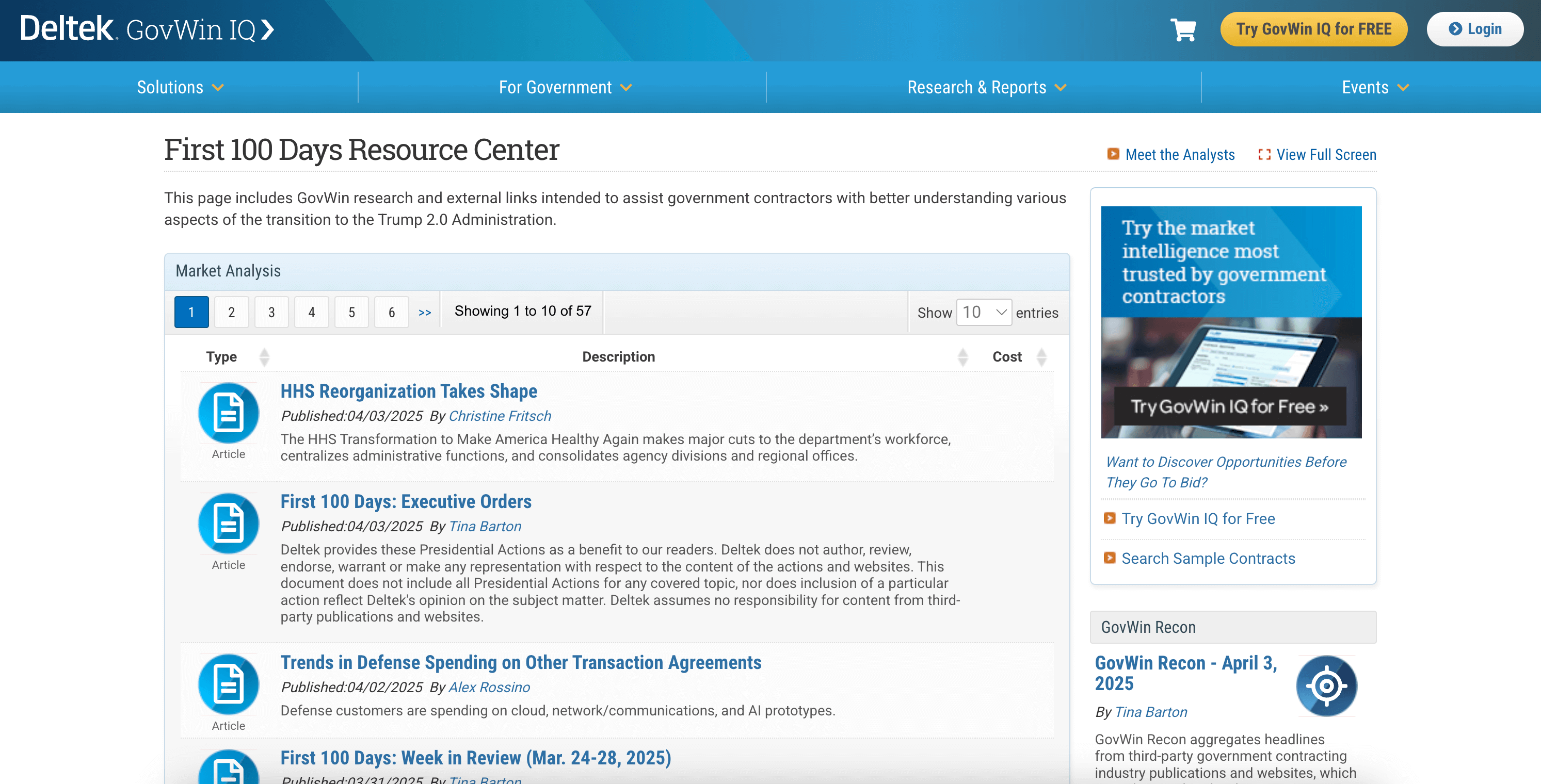Sort the table by Type column arrows
The width and height of the screenshot is (1541, 784).
point(264,357)
